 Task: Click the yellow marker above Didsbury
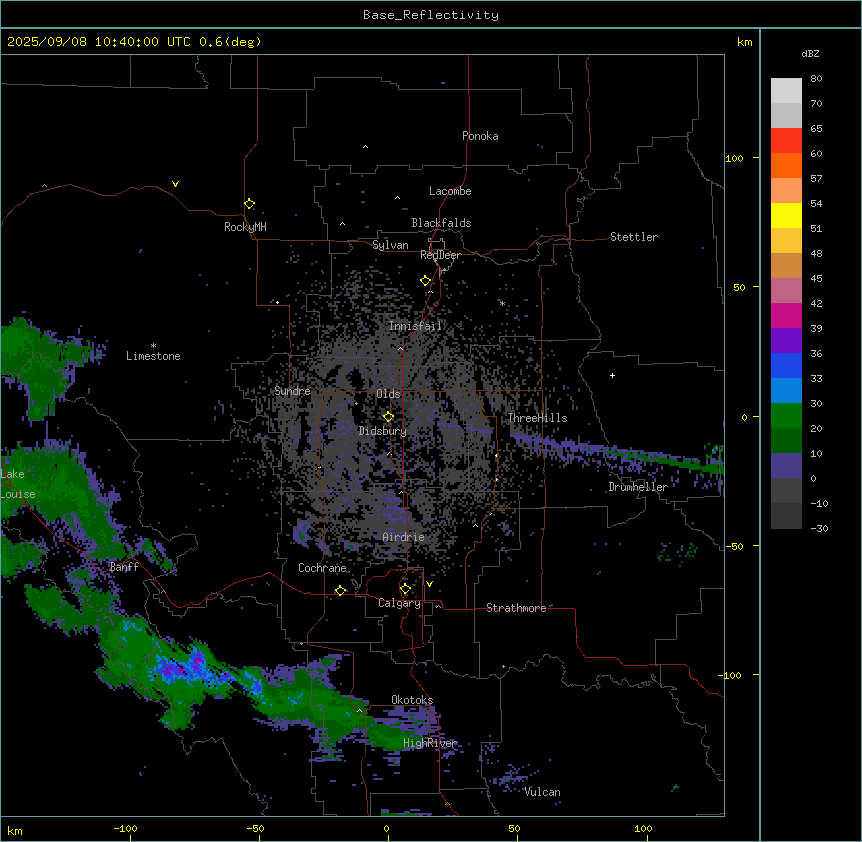tap(388, 417)
